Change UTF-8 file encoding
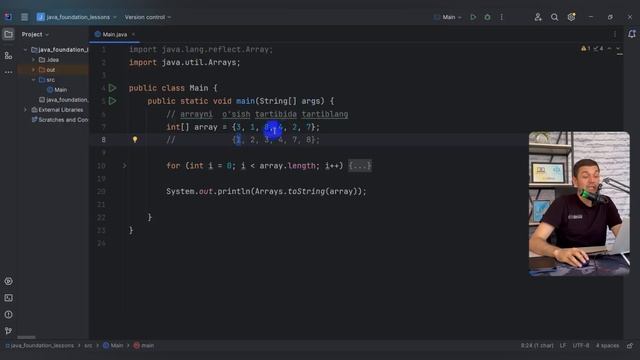This screenshot has height=360, width=640. [x=581, y=345]
